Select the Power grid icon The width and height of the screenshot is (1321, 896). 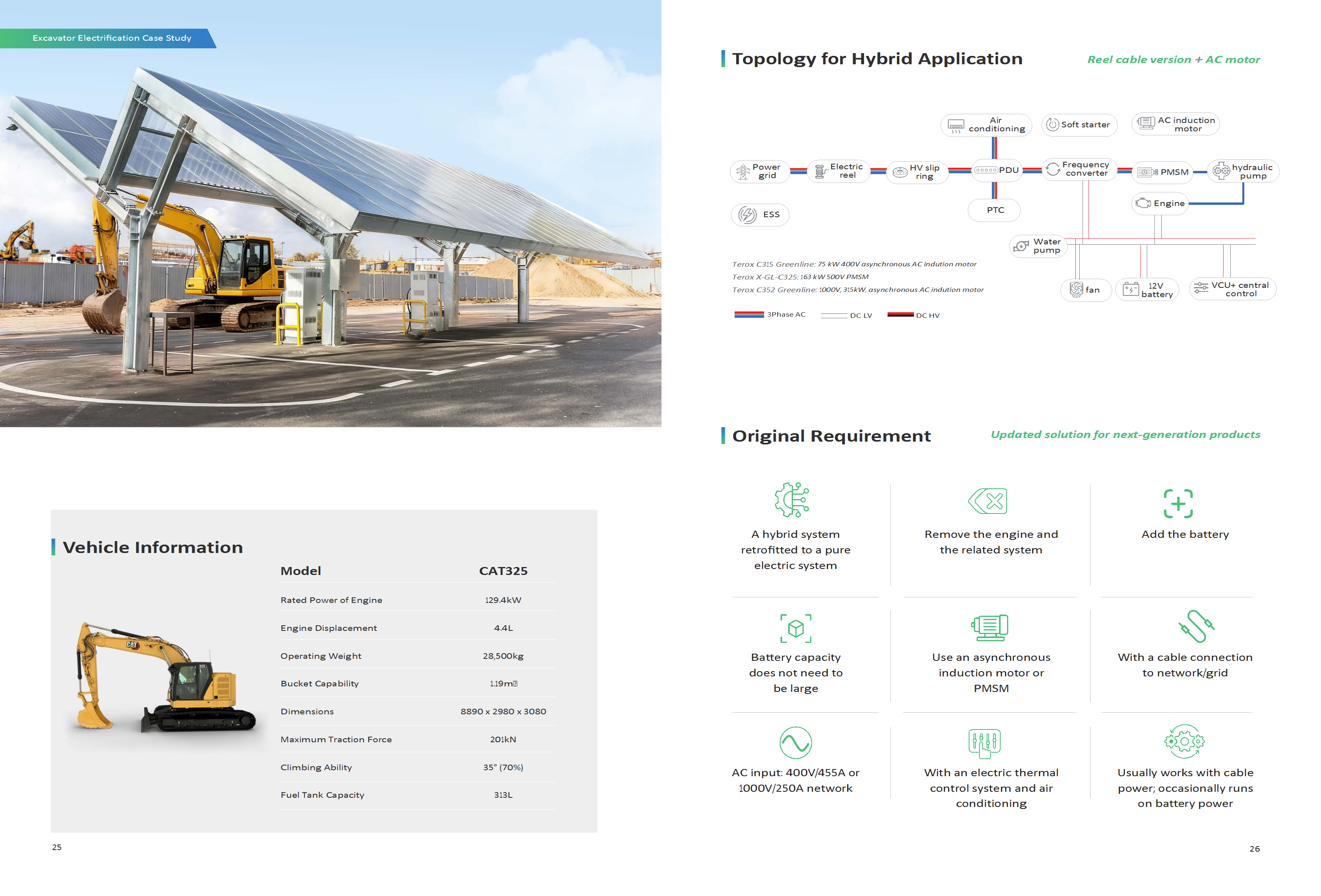[743, 171]
